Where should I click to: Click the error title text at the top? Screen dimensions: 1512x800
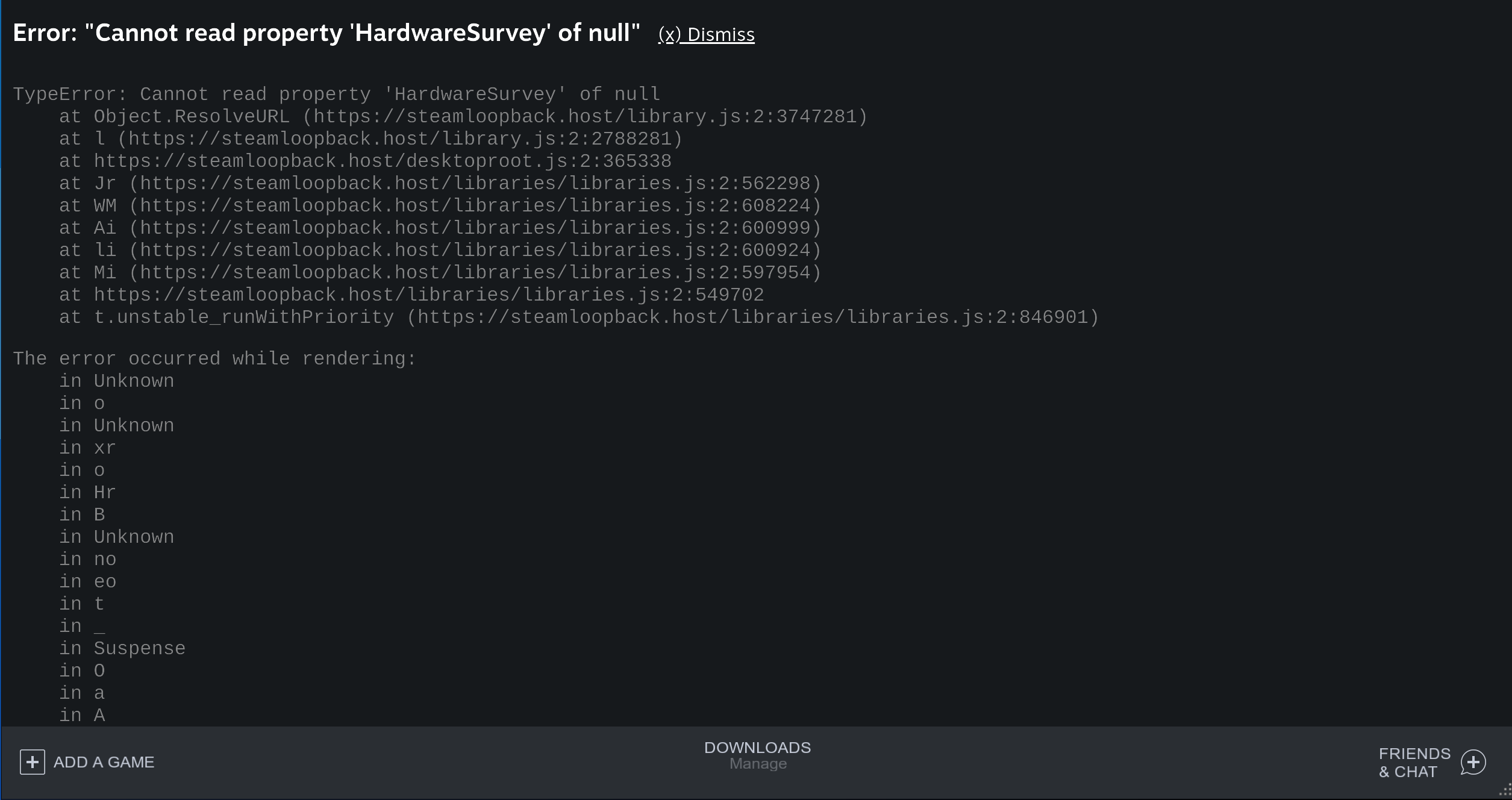(x=326, y=33)
